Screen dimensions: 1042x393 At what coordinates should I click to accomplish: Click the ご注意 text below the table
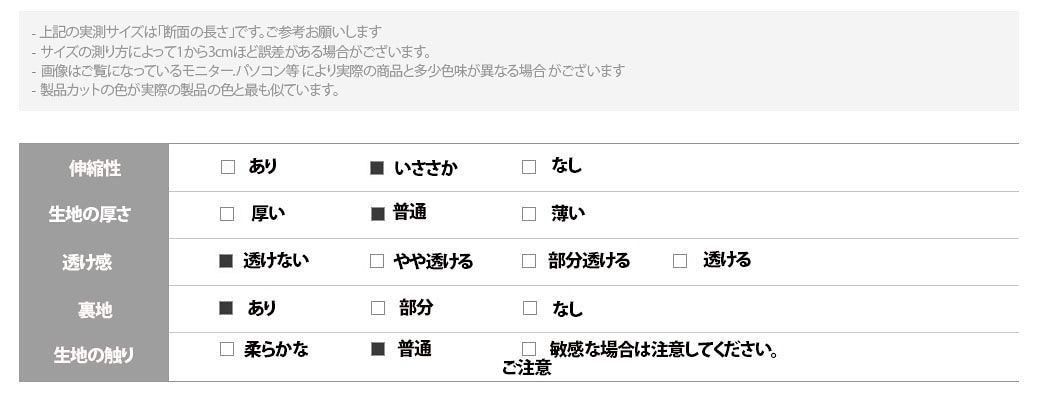526,368
